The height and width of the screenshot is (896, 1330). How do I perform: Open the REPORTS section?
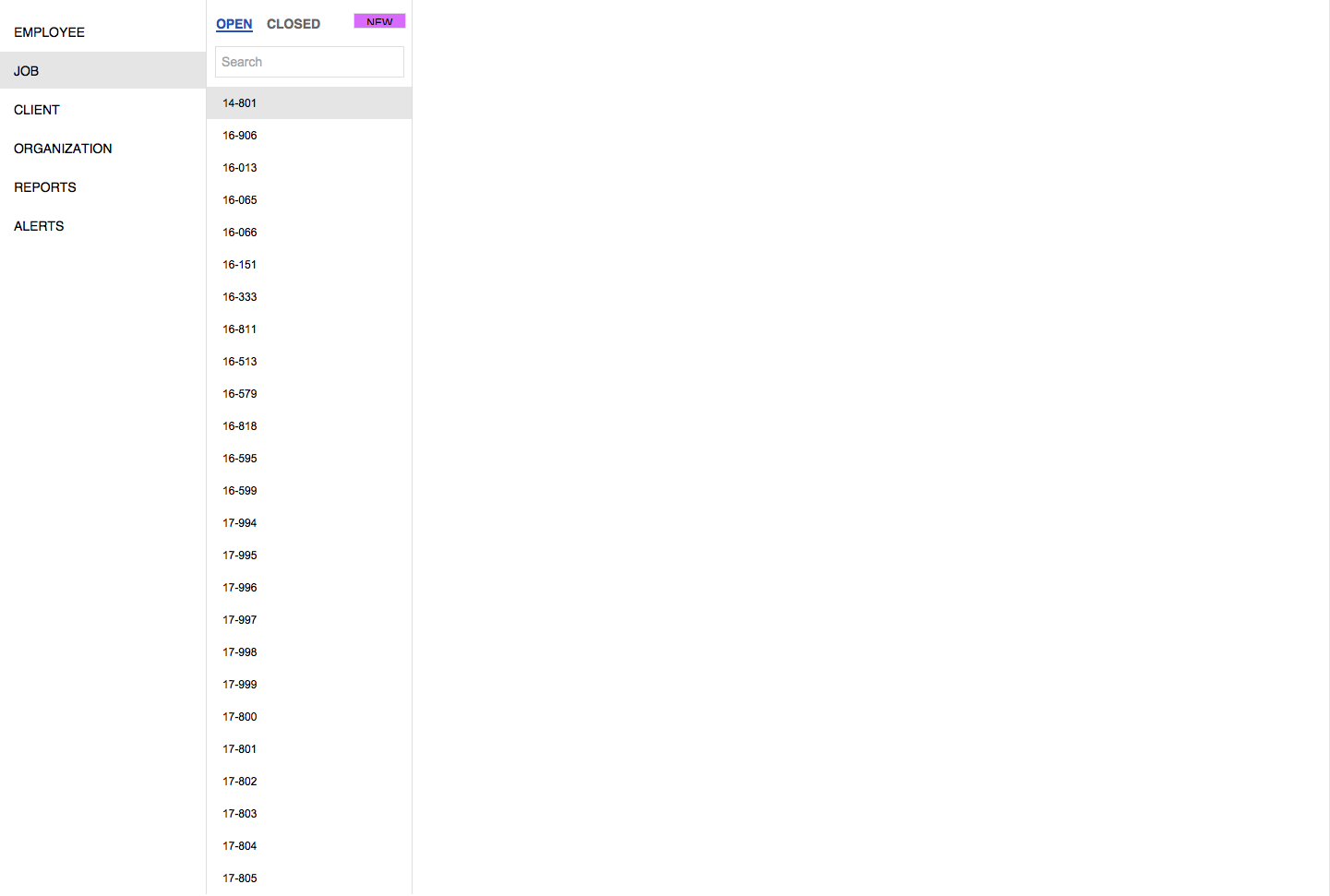point(102,187)
